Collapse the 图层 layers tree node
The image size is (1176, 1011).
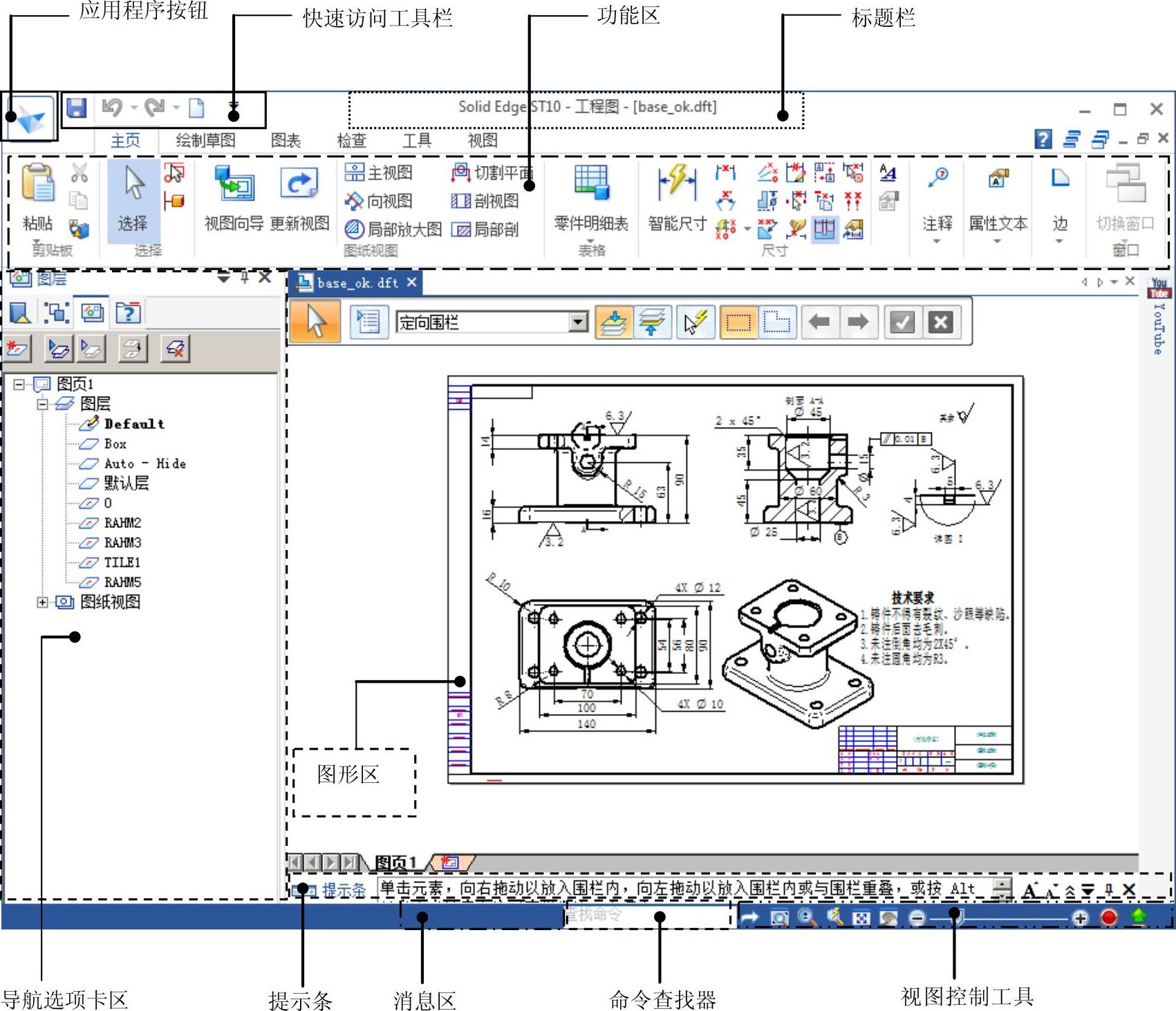point(43,404)
